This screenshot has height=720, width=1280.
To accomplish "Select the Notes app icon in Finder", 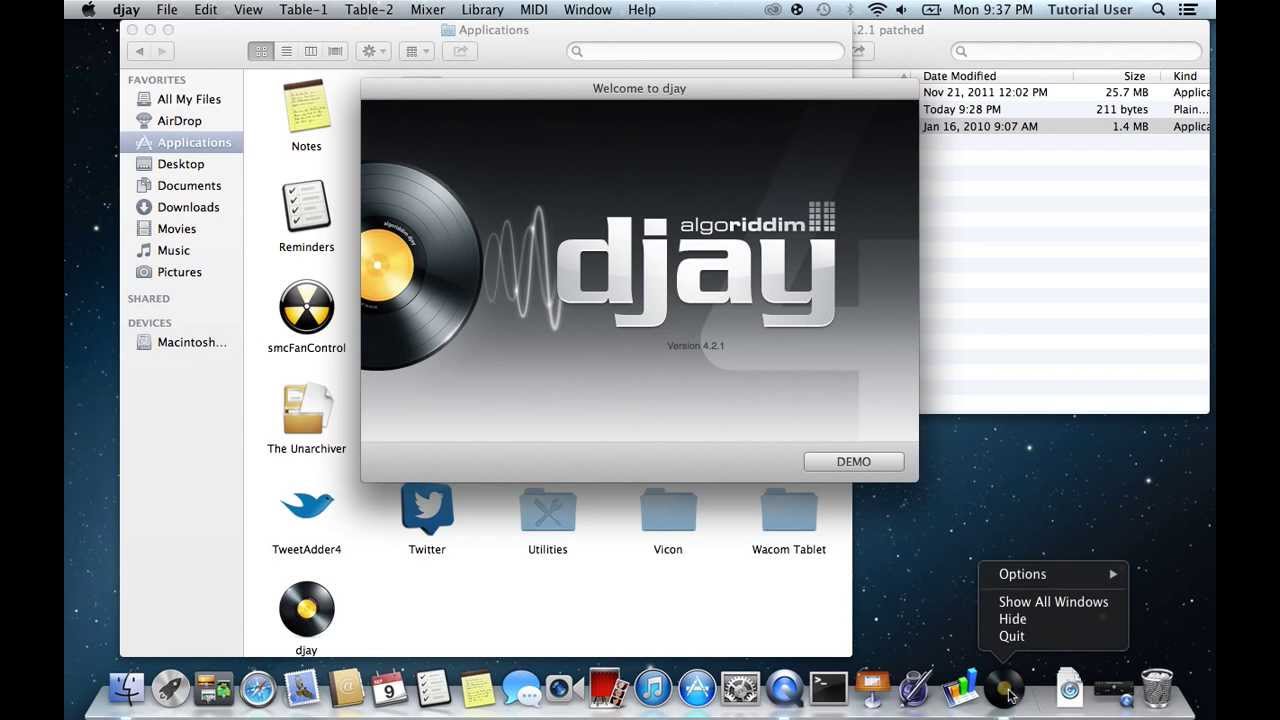I will 306,107.
